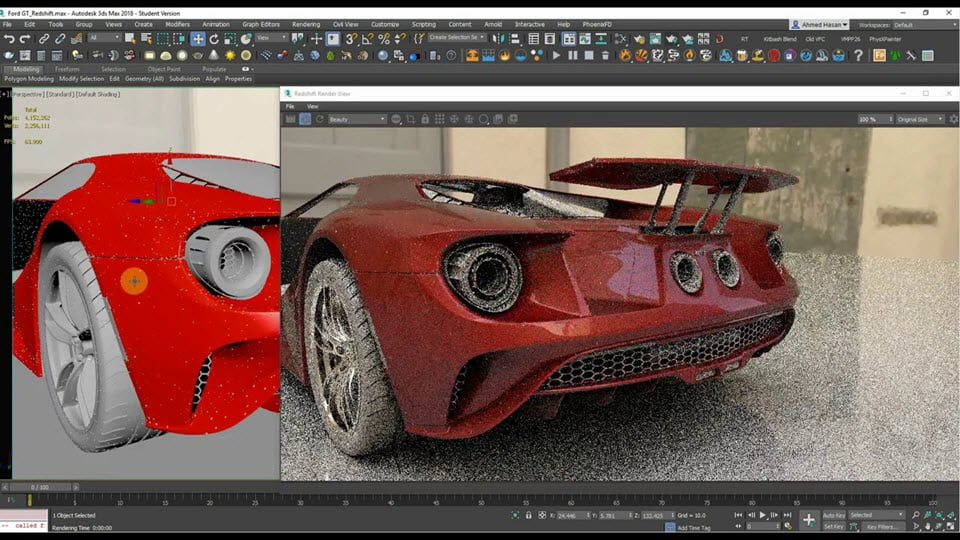The image size is (960, 540).
Task: Click the Maximize Viewport Toggle icon
Action: tap(951, 527)
